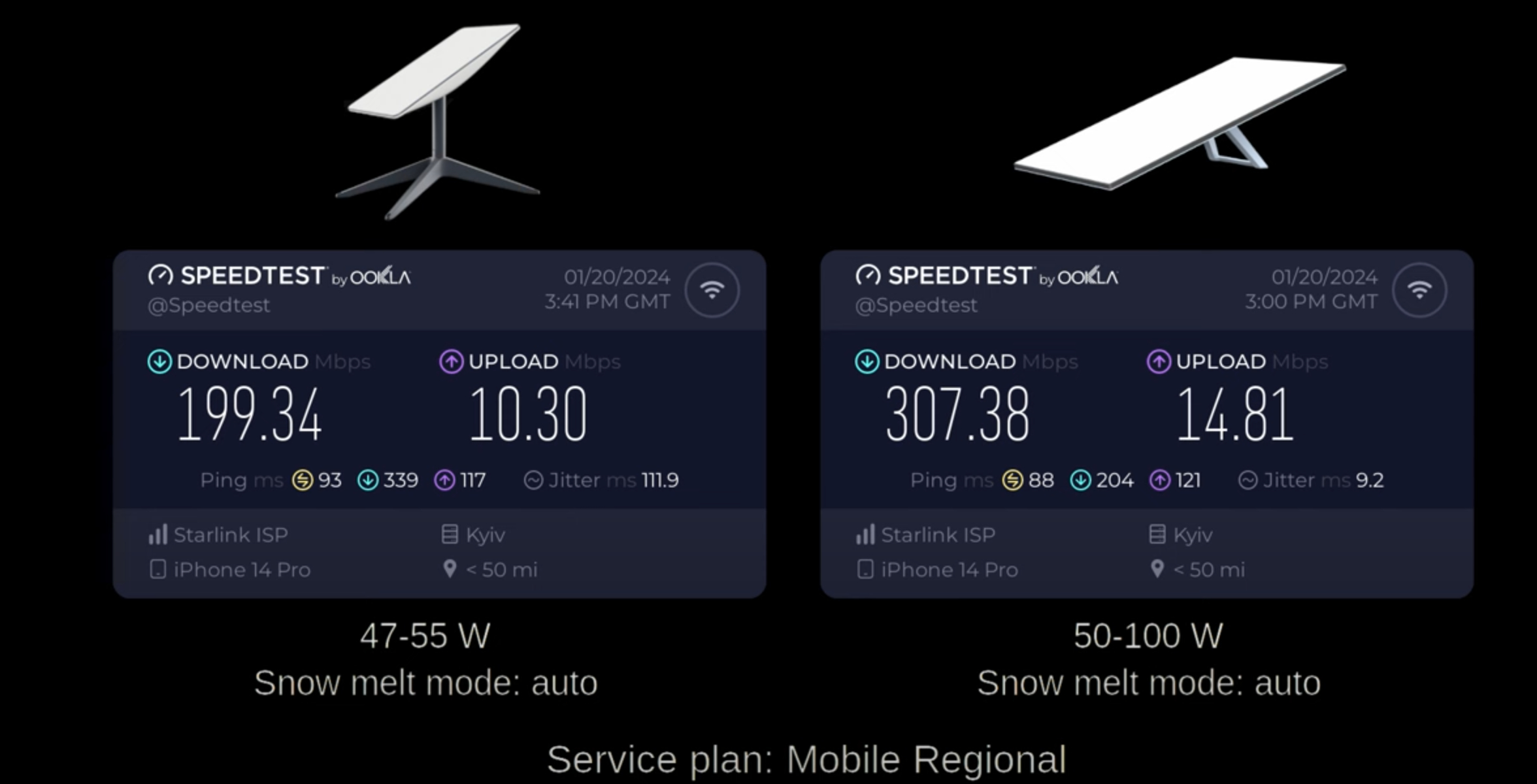The width and height of the screenshot is (1537, 784).
Task: Click the Speedtest by Ookla logo, left card
Action: coord(279,276)
